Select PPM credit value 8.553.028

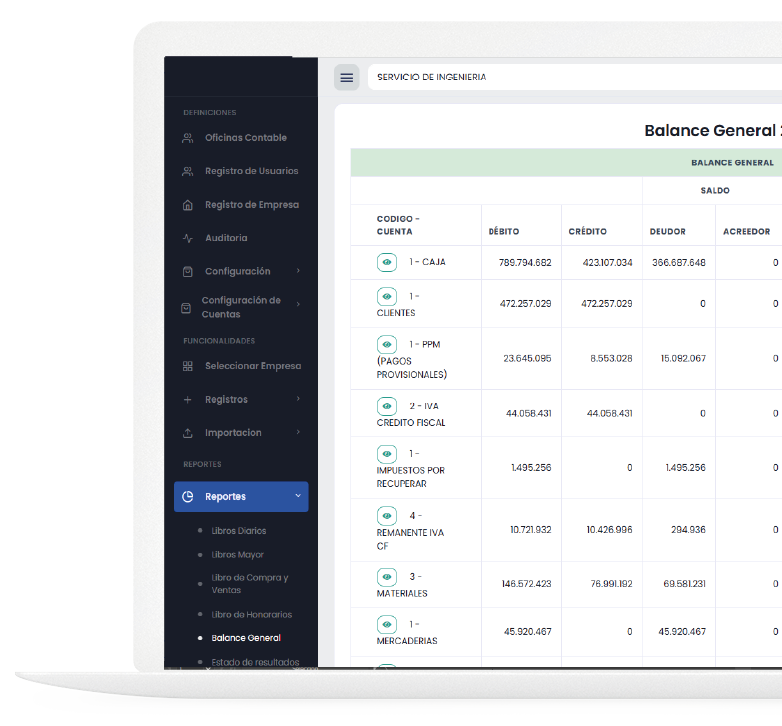[x=611, y=359]
